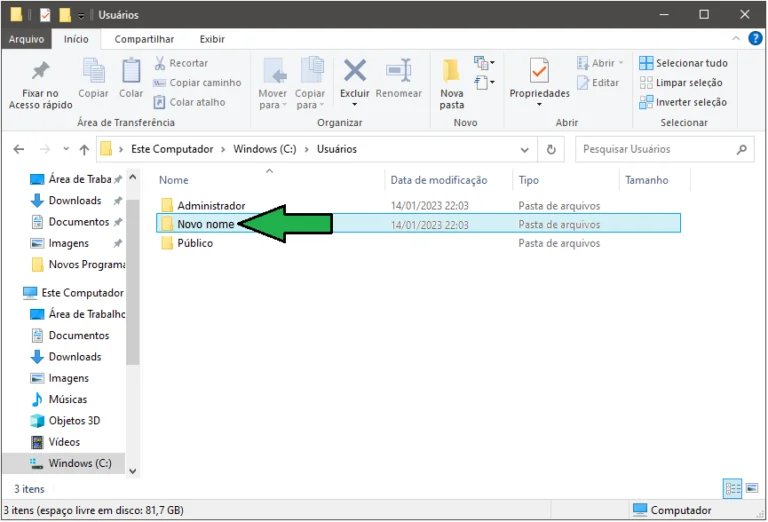Screen dimensions: 768x522
Task: Select the Administrador folder
Action: click(418, 206)
